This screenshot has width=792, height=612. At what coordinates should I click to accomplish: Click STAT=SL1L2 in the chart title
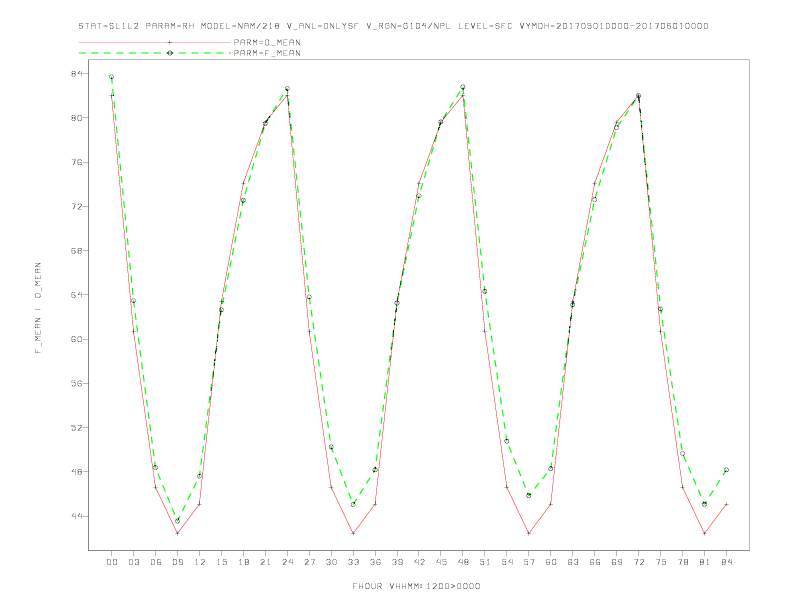click(108, 26)
